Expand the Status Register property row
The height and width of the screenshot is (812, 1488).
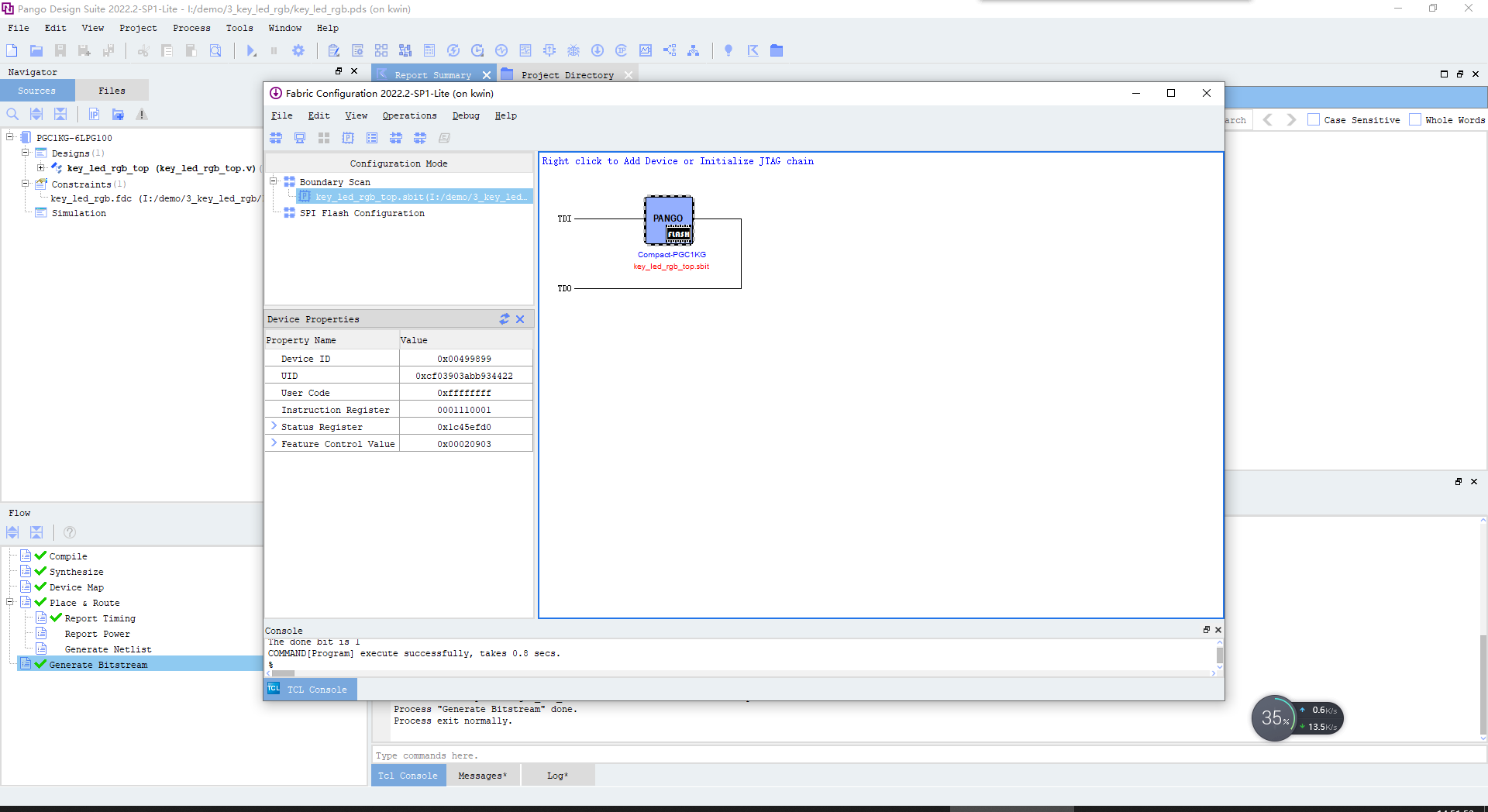coord(274,426)
